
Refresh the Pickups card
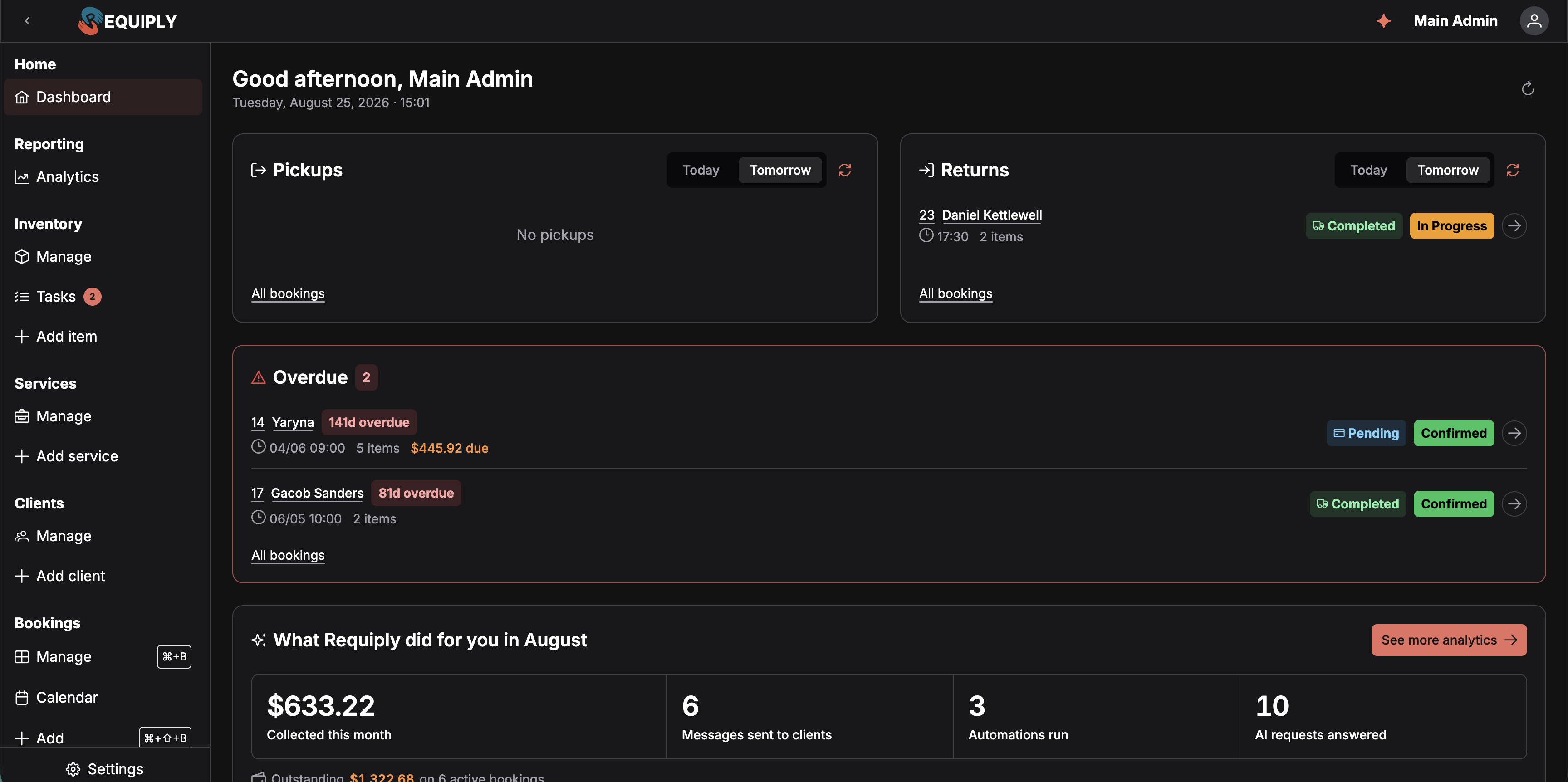click(844, 170)
